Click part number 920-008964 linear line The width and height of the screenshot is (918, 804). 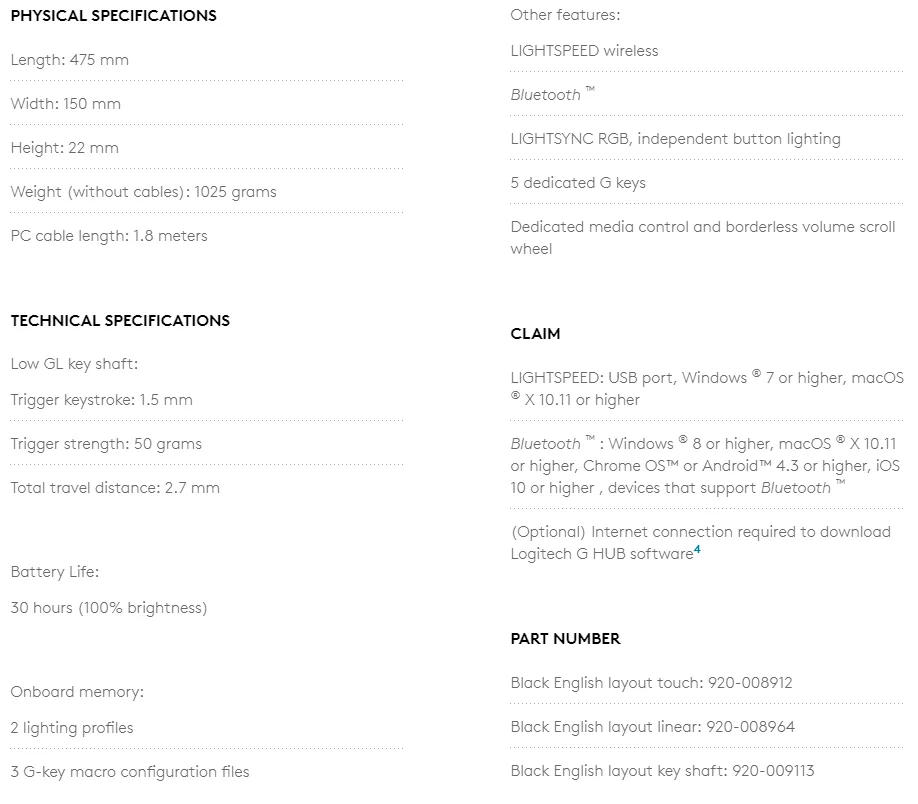653,727
